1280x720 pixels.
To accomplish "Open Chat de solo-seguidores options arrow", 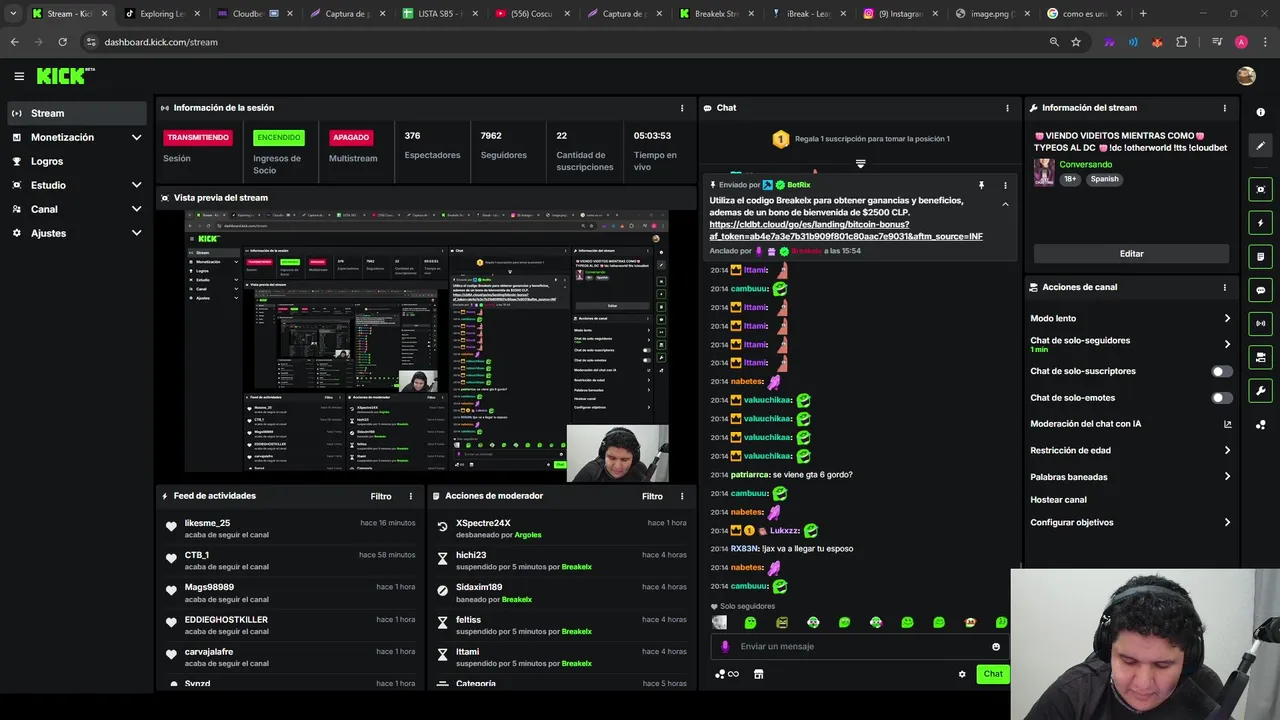I will [1227, 344].
